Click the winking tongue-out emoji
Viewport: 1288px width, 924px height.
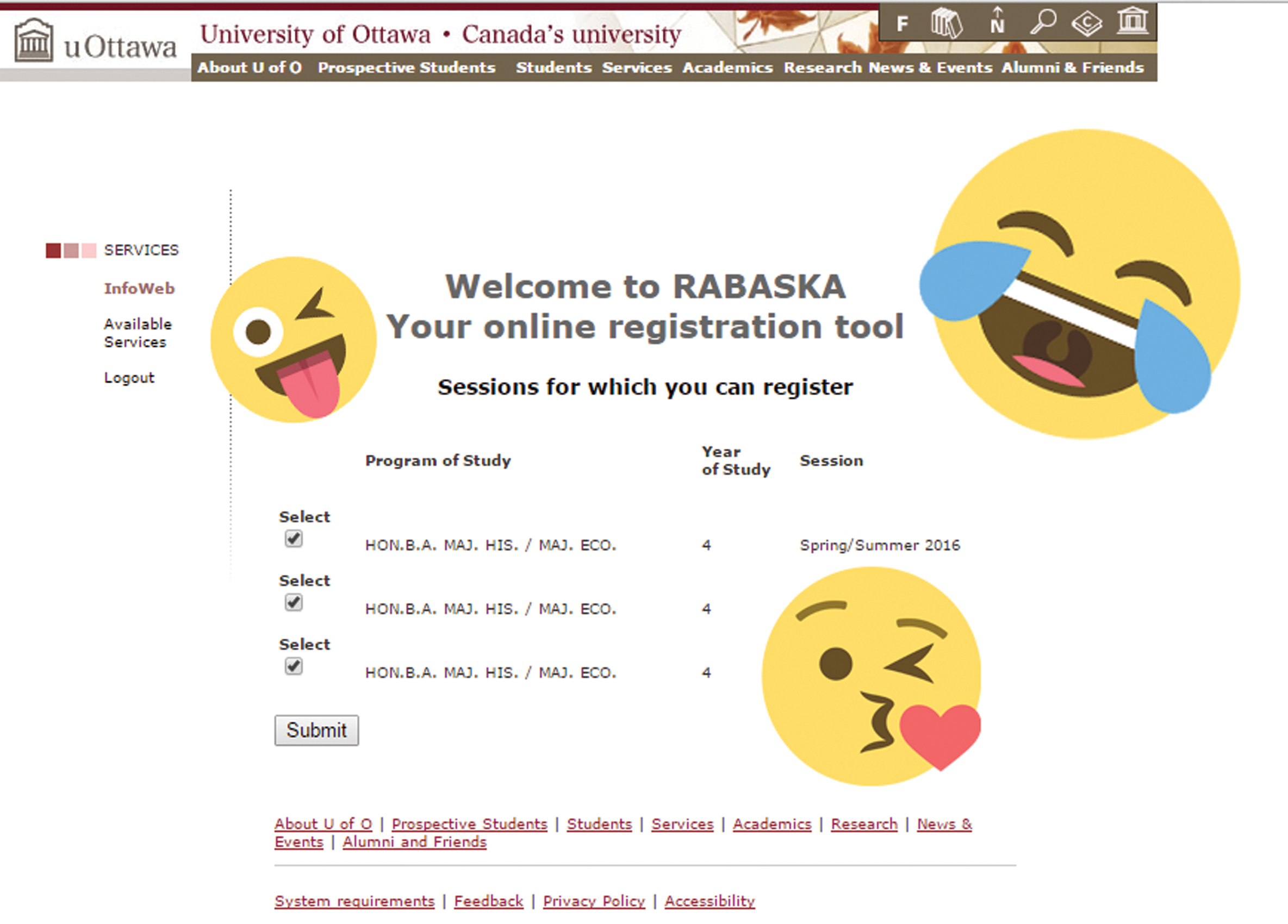[x=293, y=339]
